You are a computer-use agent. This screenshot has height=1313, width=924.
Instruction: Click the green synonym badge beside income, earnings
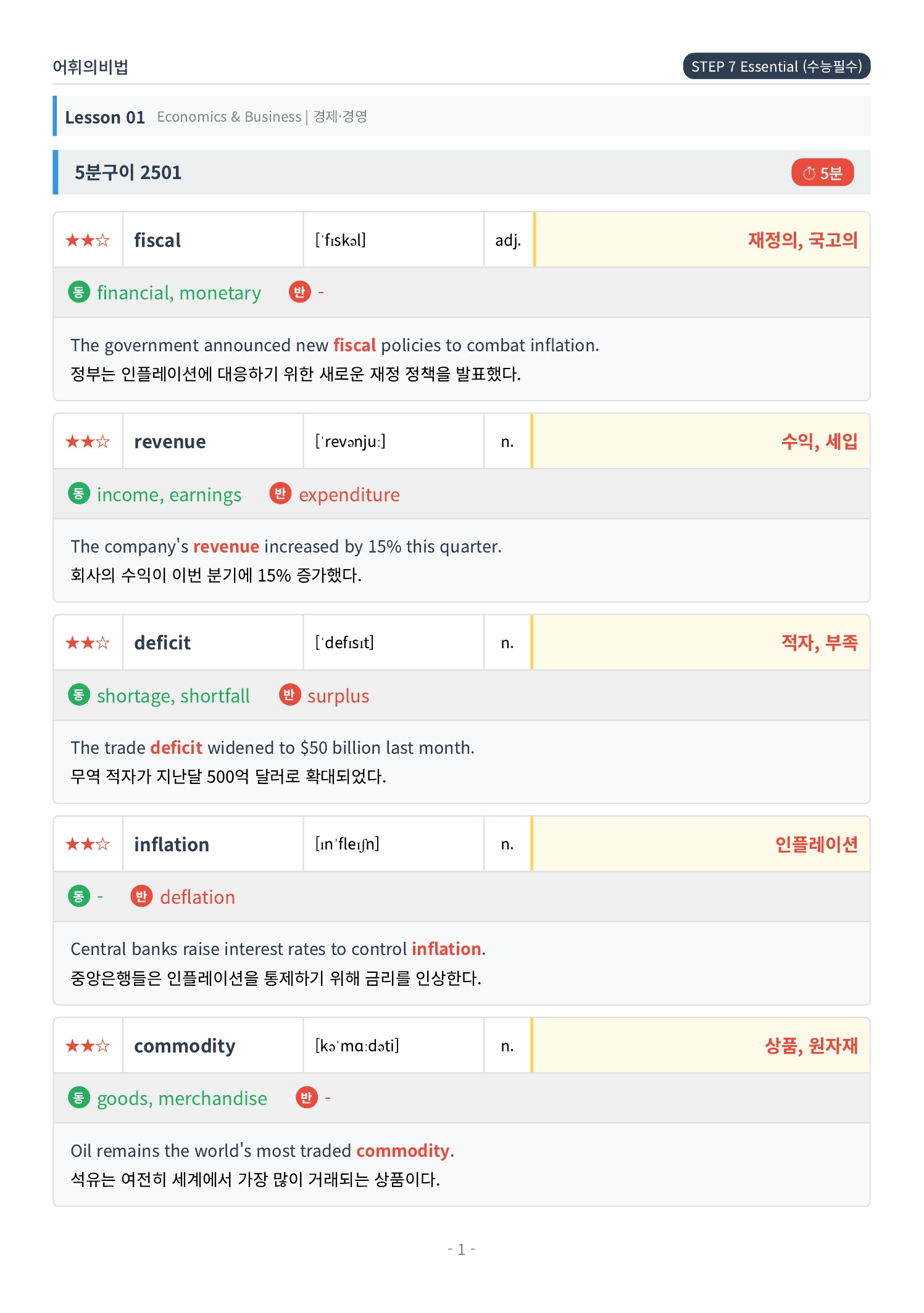coord(78,493)
